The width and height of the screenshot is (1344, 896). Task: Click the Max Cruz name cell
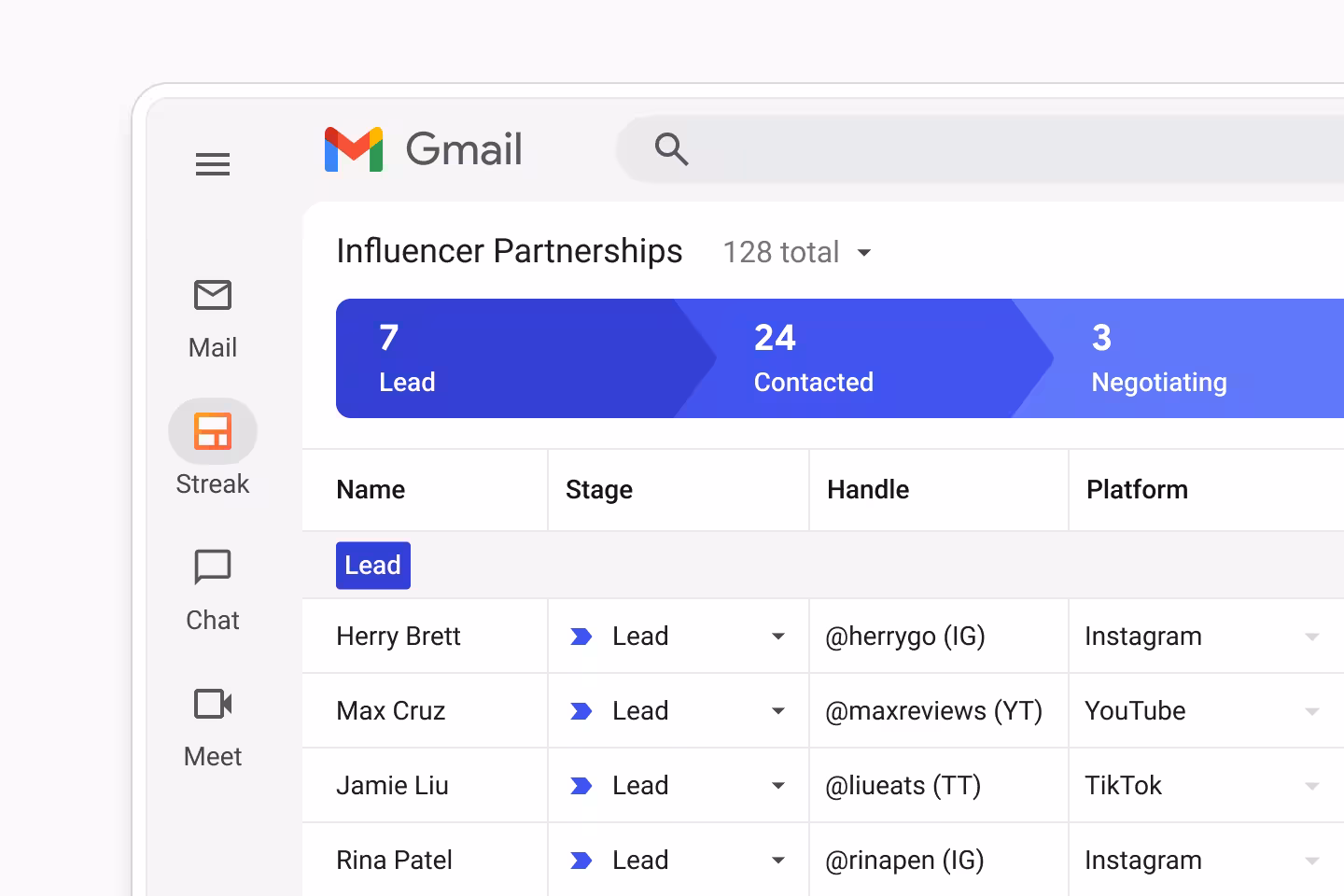point(425,711)
